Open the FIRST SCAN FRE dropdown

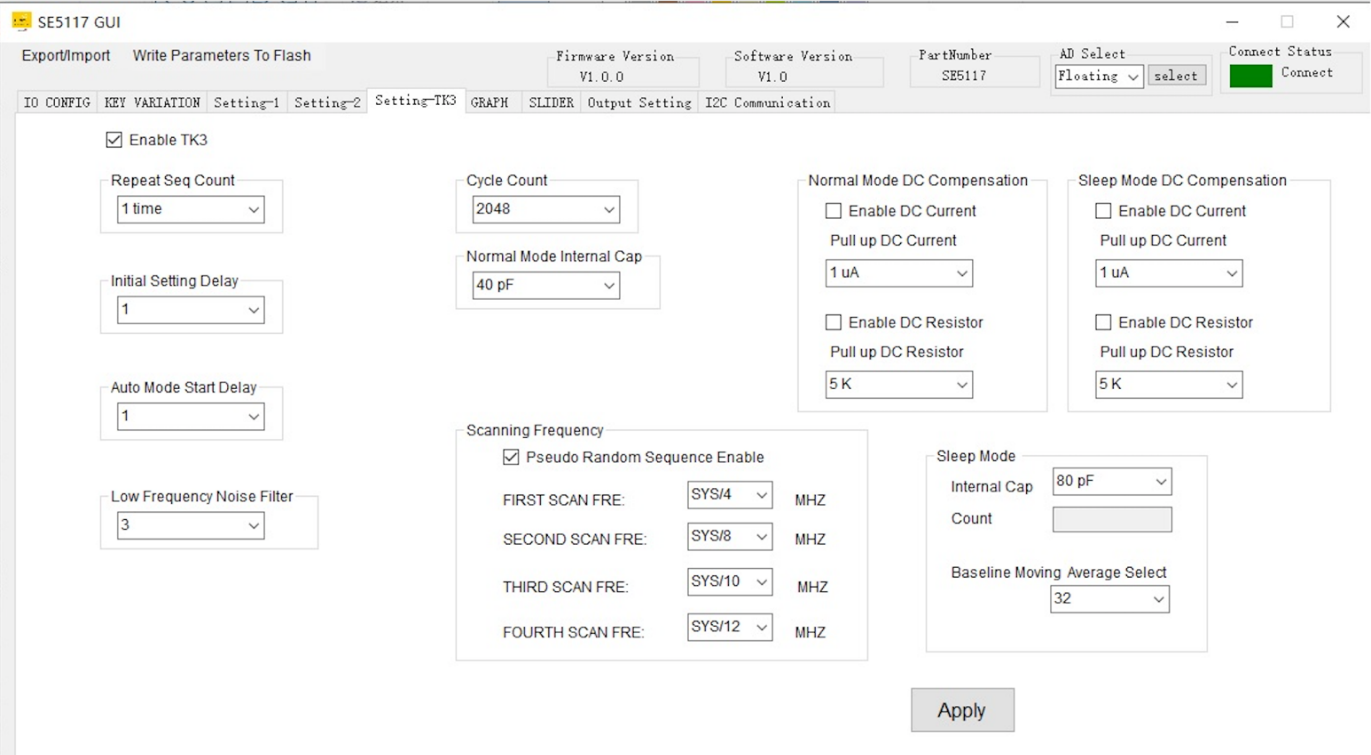729,495
